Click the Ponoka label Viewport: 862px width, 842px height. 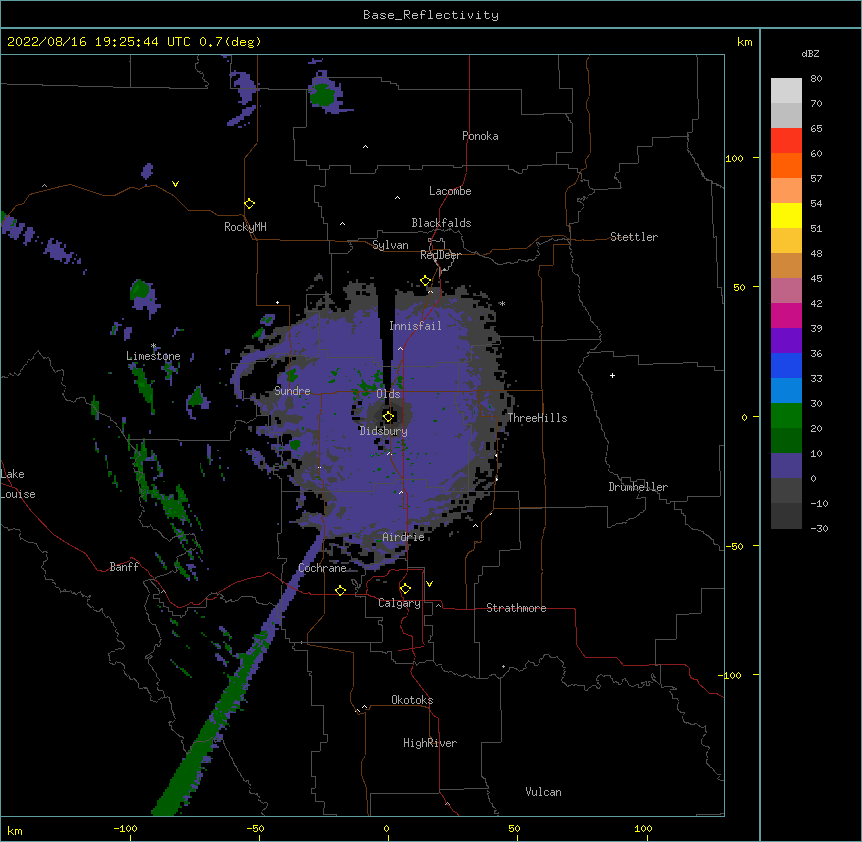(480, 136)
